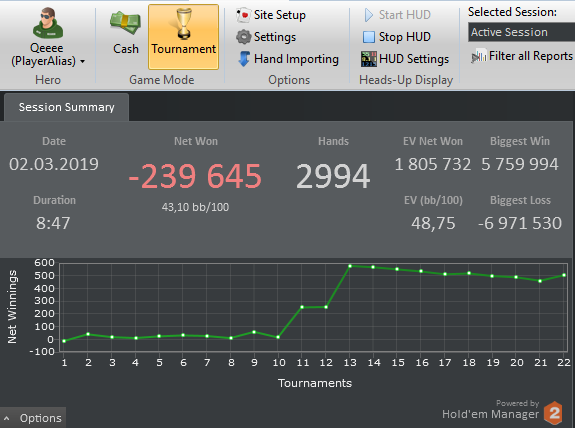Viewport: 575px width, 428px height.
Task: Click the Hero player avatar icon
Action: tap(48, 23)
